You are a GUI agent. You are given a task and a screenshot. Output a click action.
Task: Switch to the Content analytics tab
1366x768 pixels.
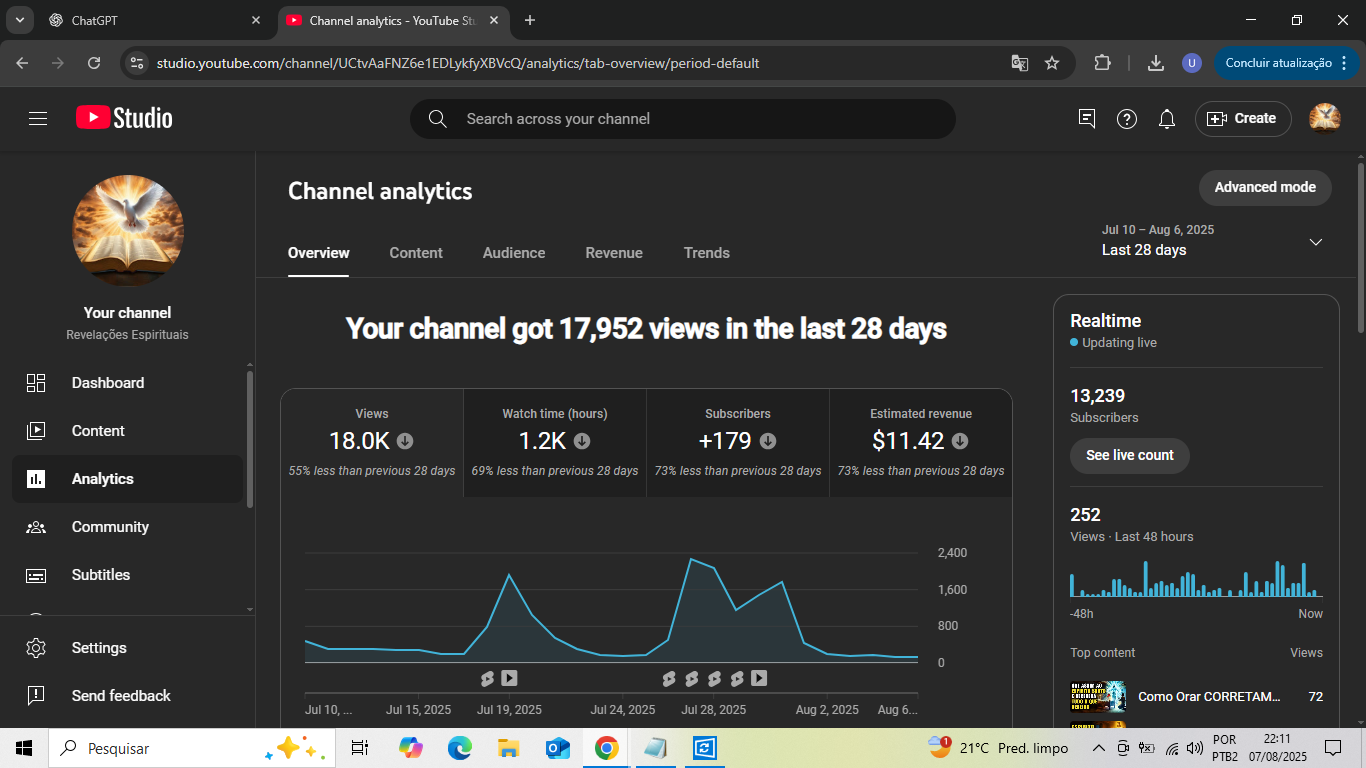click(416, 253)
